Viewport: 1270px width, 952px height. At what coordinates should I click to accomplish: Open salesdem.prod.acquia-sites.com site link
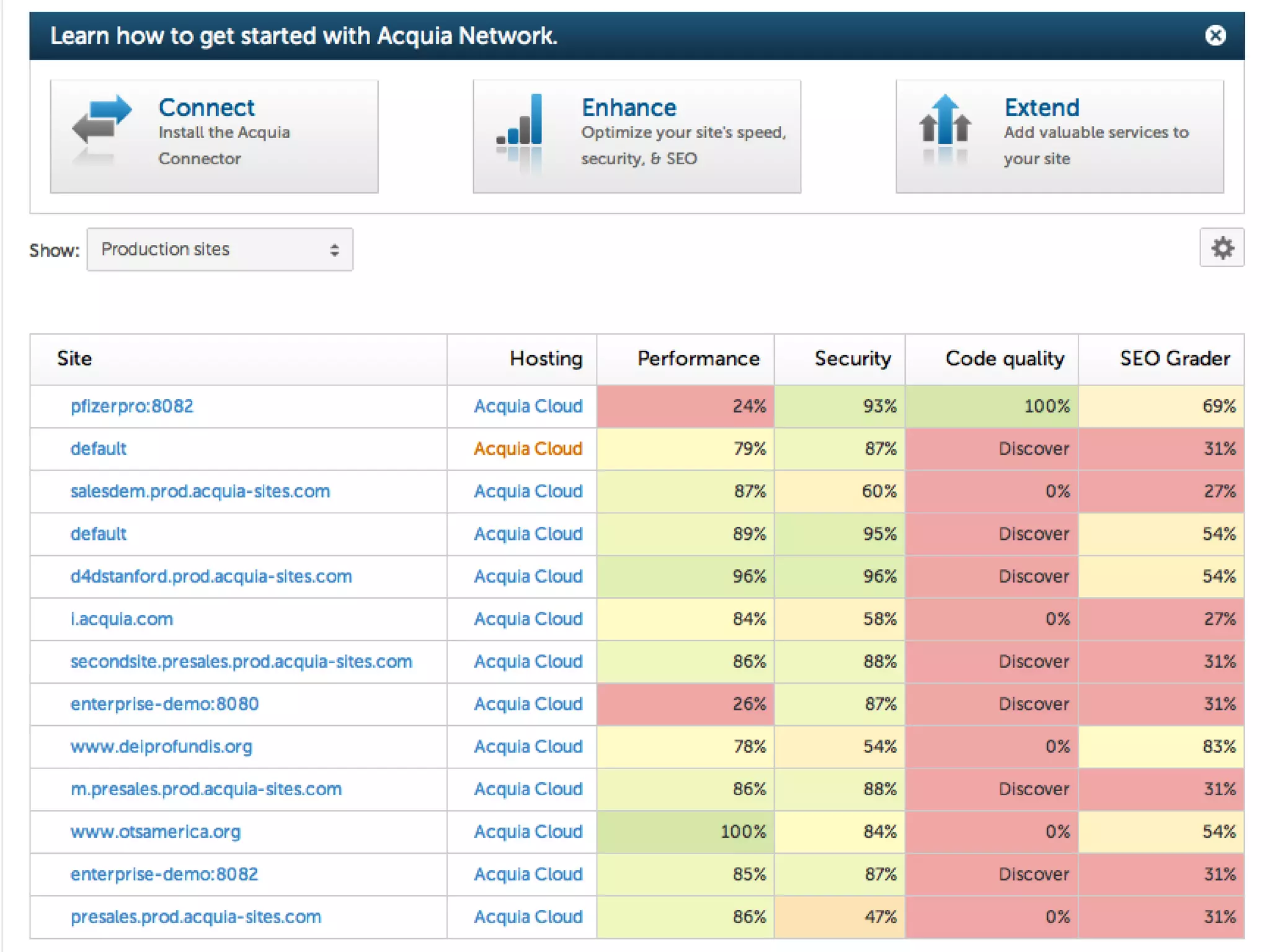[200, 491]
